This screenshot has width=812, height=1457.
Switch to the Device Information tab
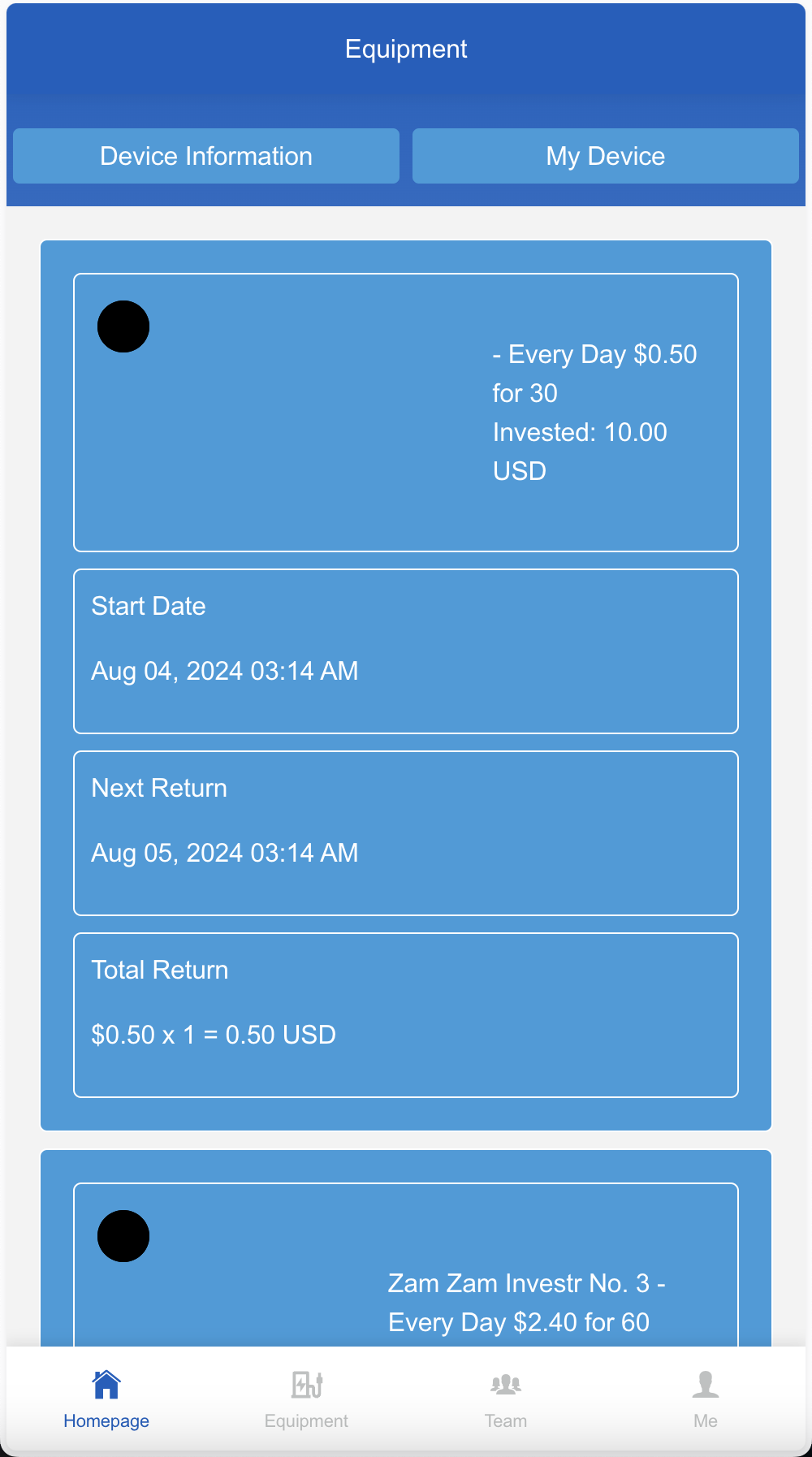206,156
